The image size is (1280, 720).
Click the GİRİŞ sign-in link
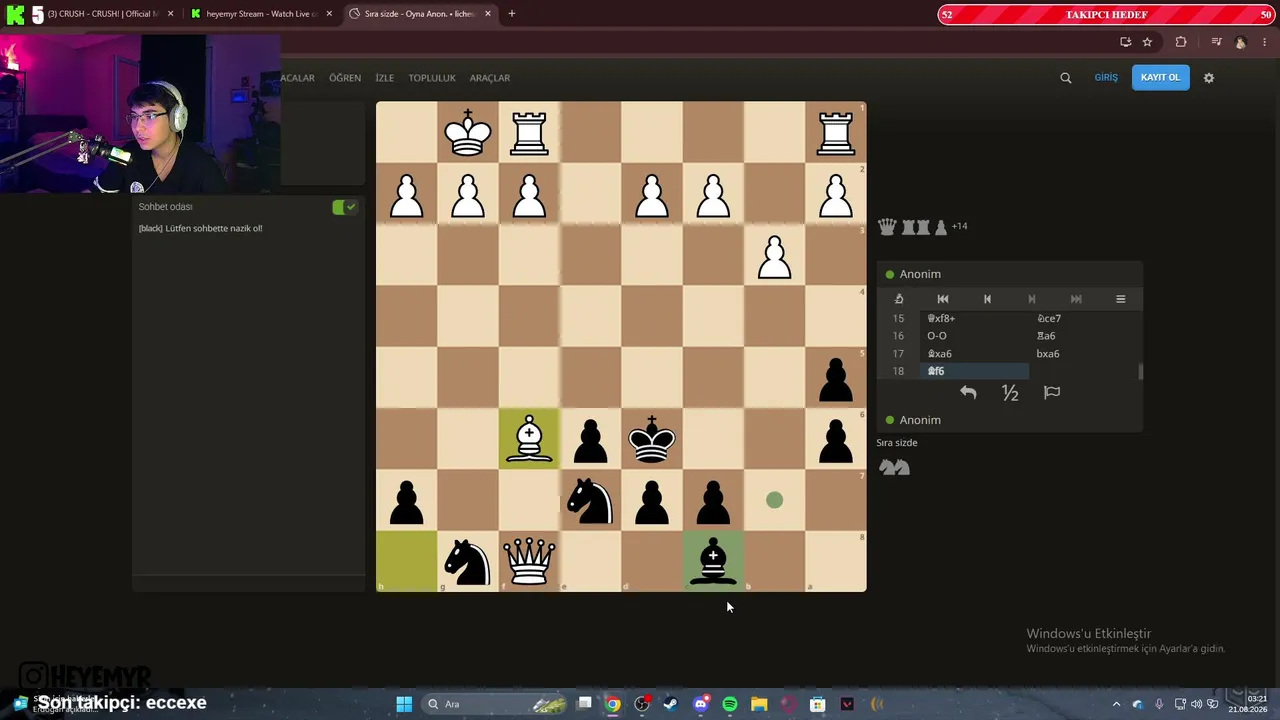coord(1106,78)
